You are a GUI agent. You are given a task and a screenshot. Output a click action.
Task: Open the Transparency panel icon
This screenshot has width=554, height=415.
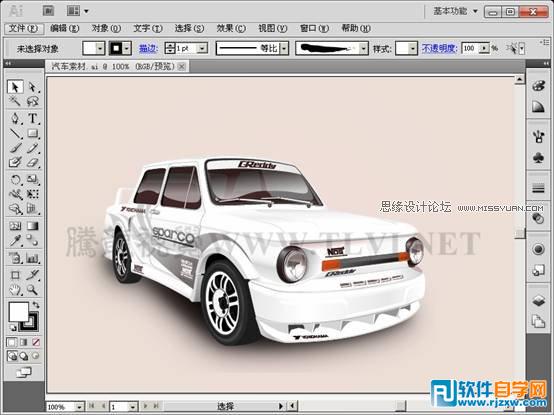pyautogui.click(x=538, y=219)
